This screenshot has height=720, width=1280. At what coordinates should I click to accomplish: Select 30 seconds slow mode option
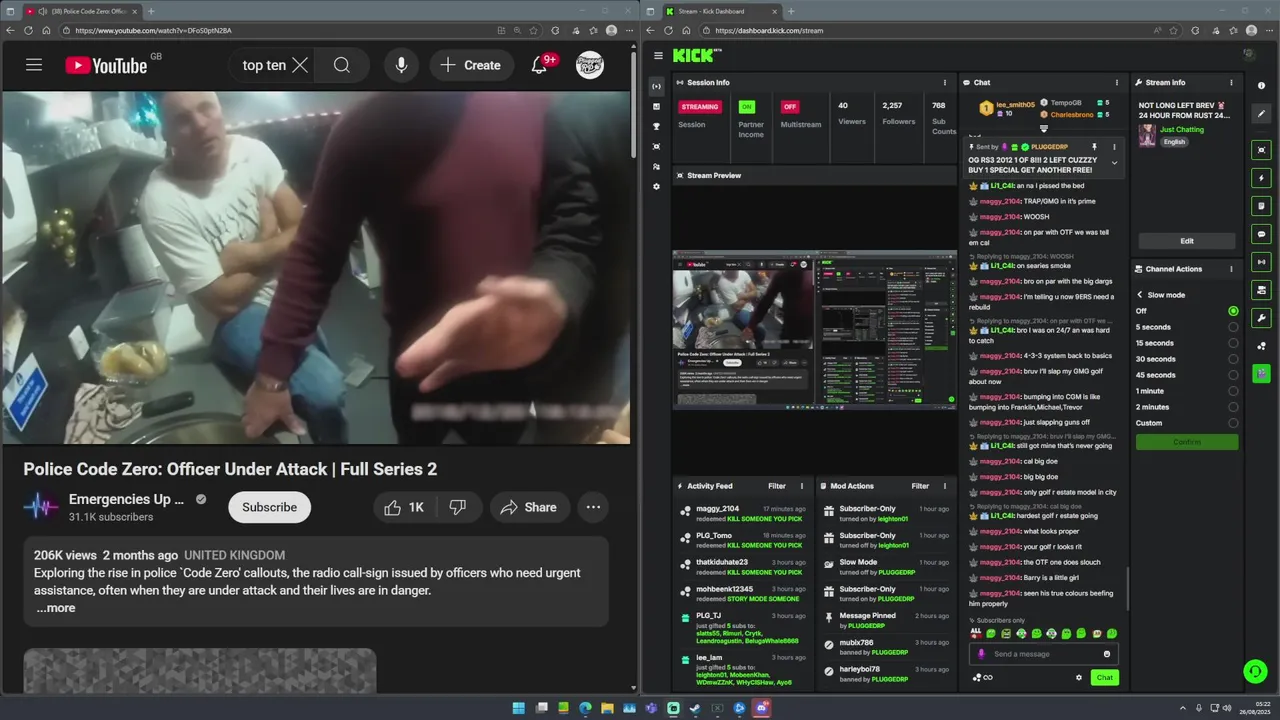click(x=1233, y=359)
